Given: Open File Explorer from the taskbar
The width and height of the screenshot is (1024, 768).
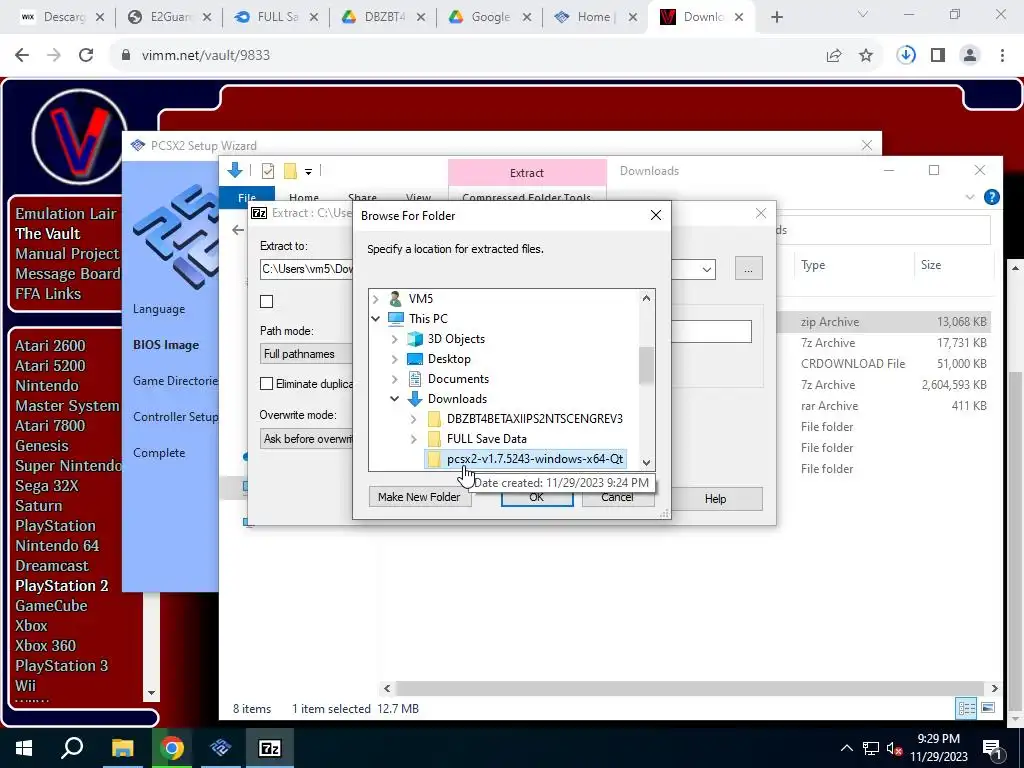Looking at the screenshot, I should [122, 748].
